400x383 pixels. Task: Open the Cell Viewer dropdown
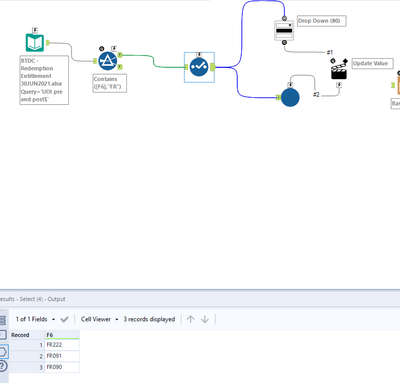[99, 319]
